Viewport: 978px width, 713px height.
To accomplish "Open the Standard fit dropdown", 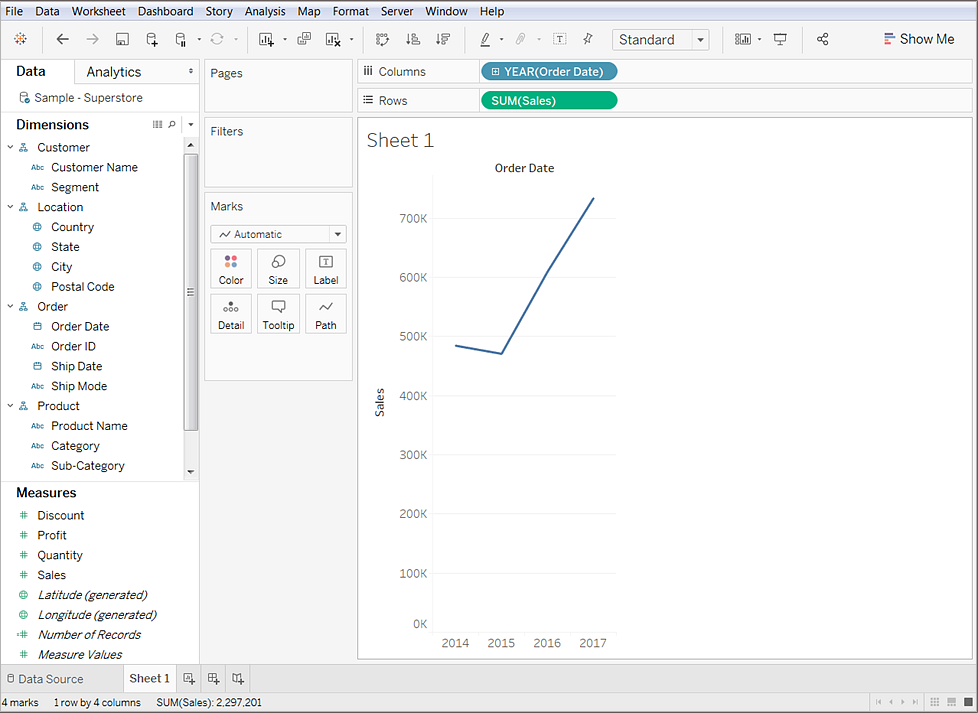I will click(x=661, y=40).
